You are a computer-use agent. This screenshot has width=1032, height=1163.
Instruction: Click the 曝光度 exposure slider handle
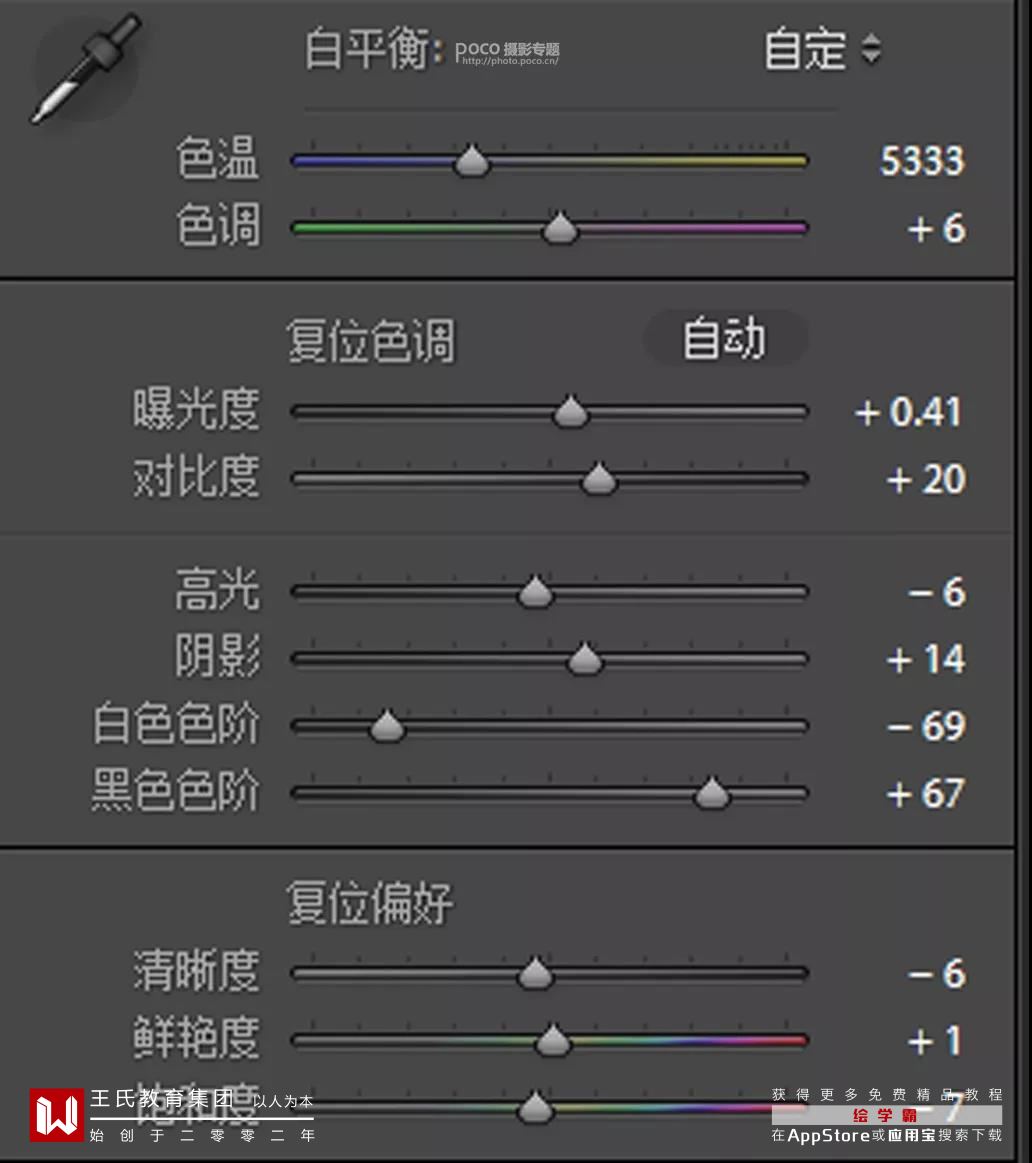[x=571, y=412]
